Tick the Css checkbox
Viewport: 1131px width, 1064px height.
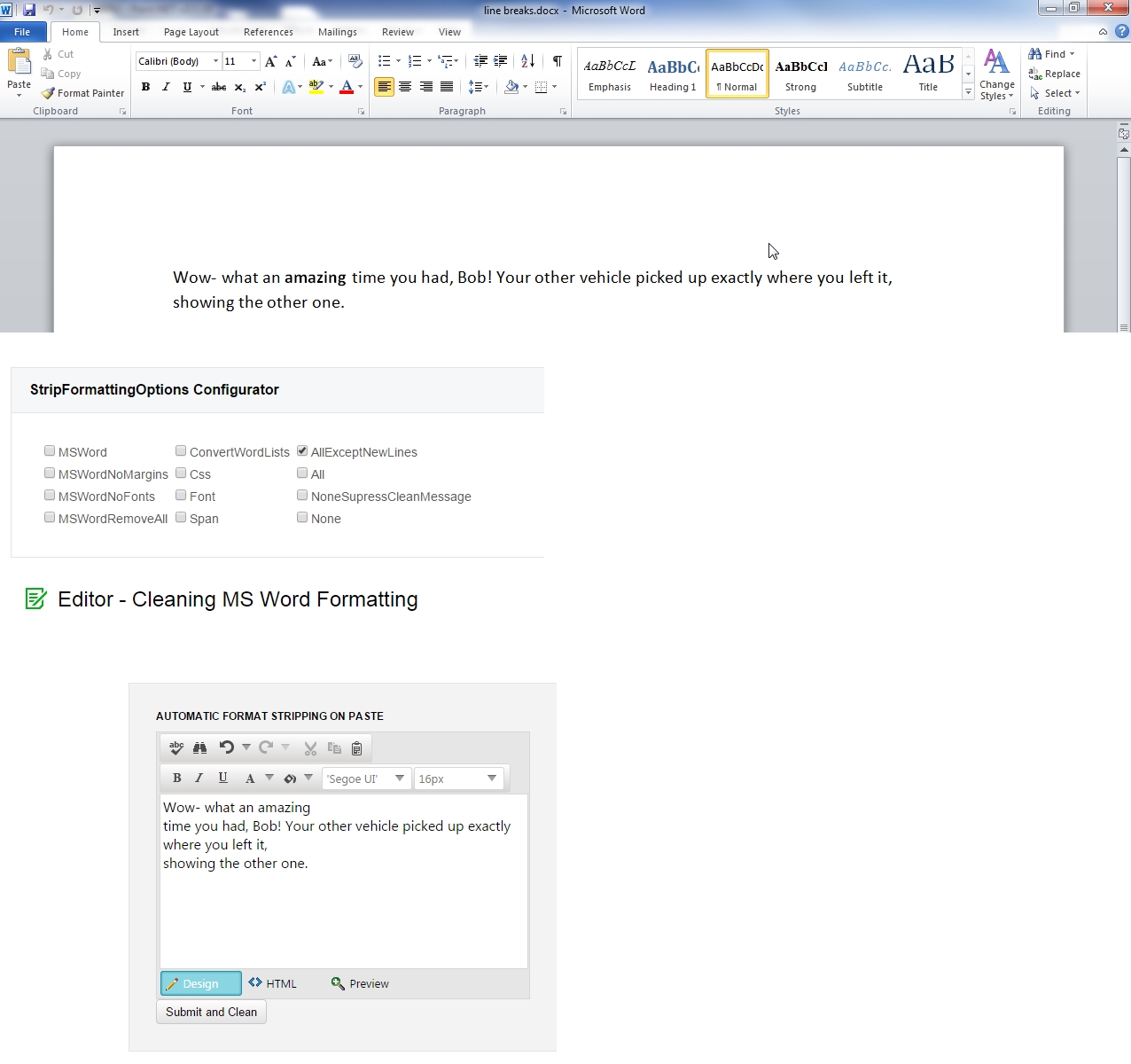pos(181,473)
